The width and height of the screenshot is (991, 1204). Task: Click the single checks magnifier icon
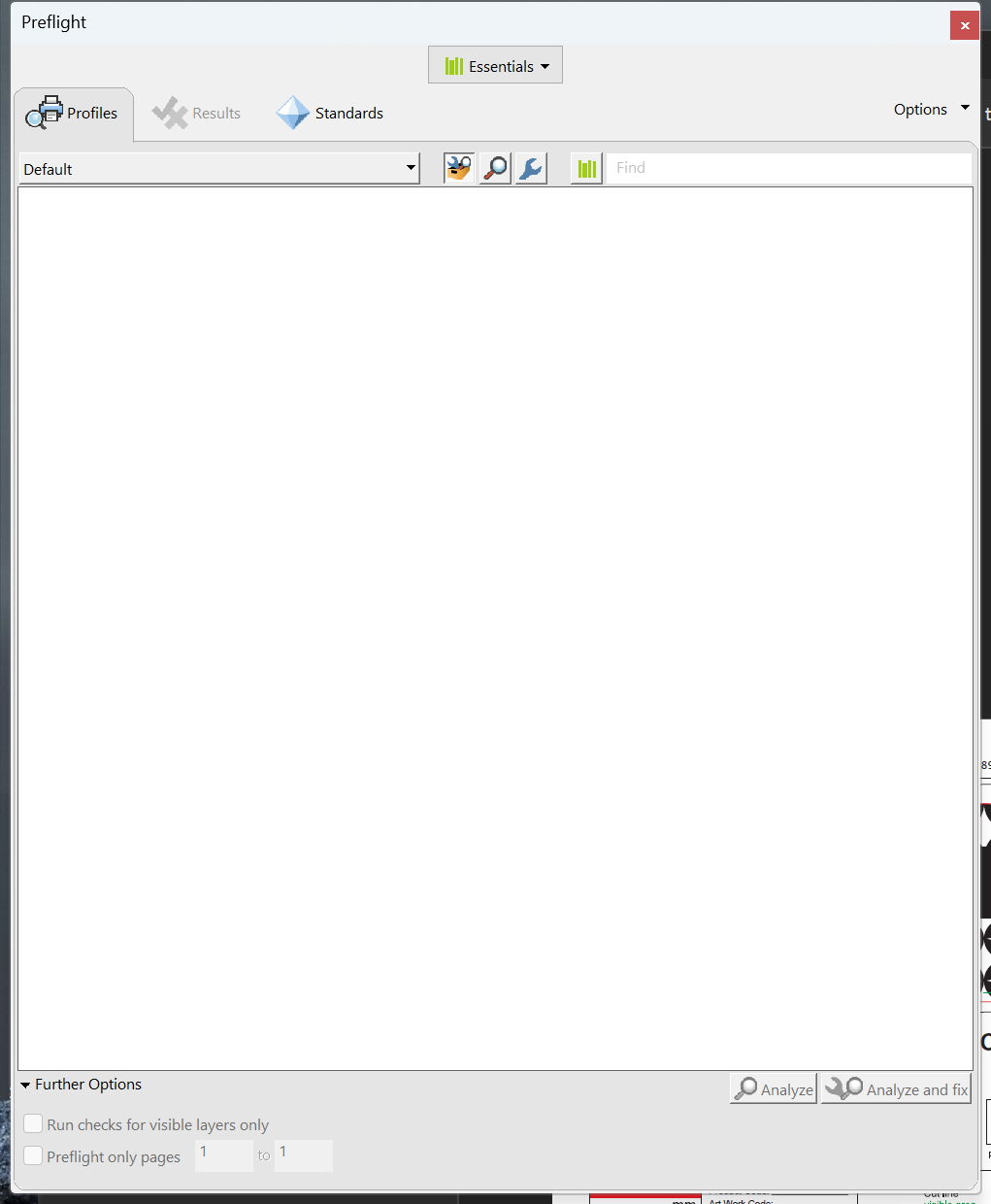click(494, 167)
